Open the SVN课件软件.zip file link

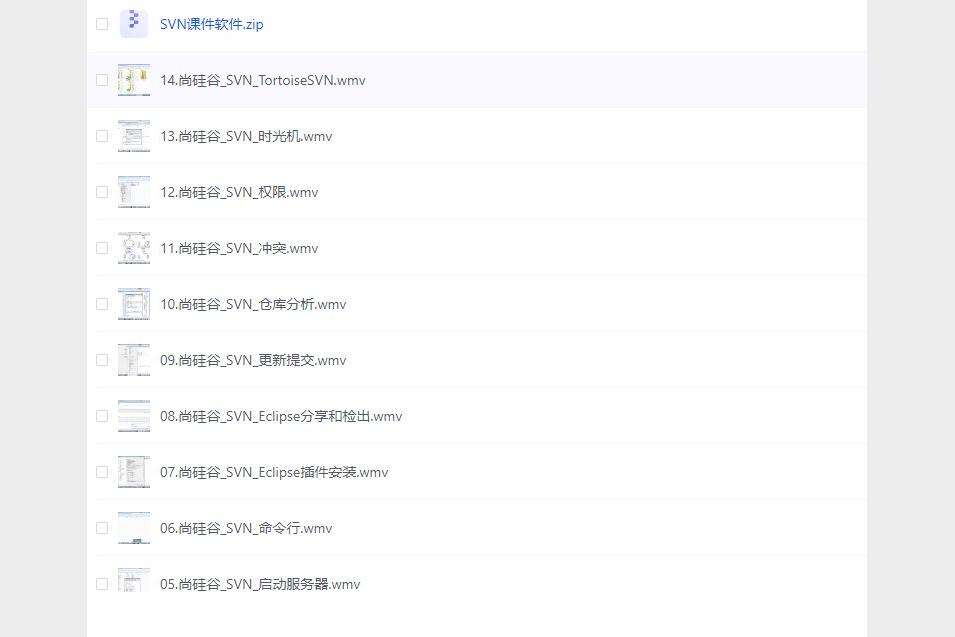click(x=211, y=24)
